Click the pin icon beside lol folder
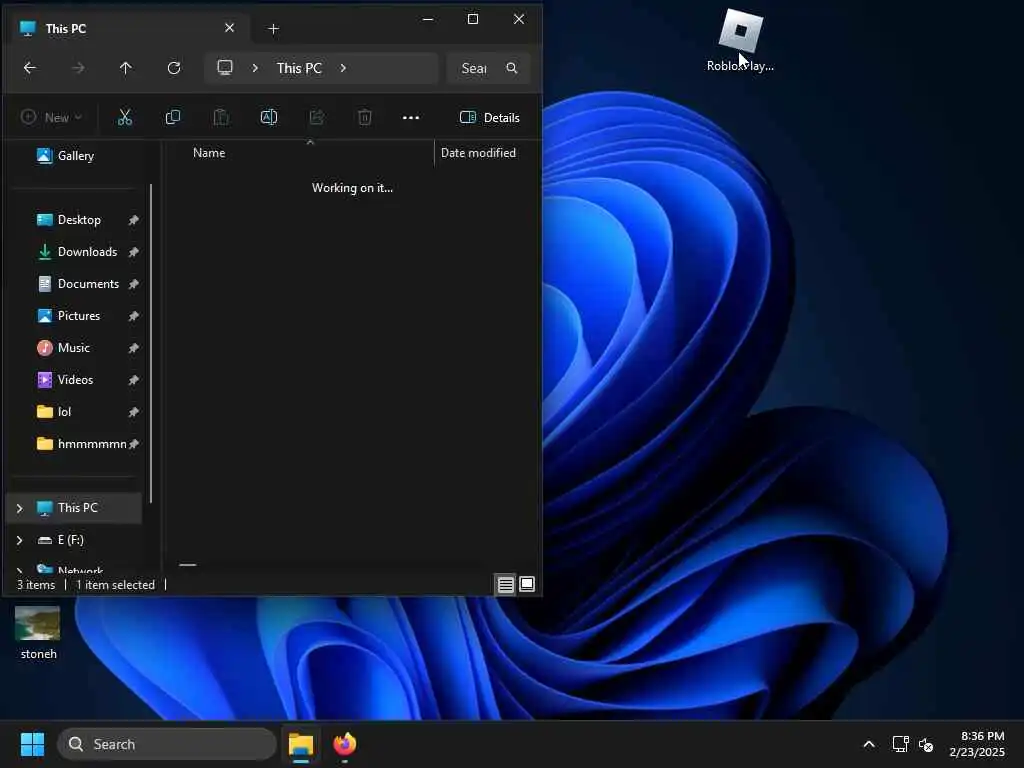The width and height of the screenshot is (1024, 768). (133, 412)
